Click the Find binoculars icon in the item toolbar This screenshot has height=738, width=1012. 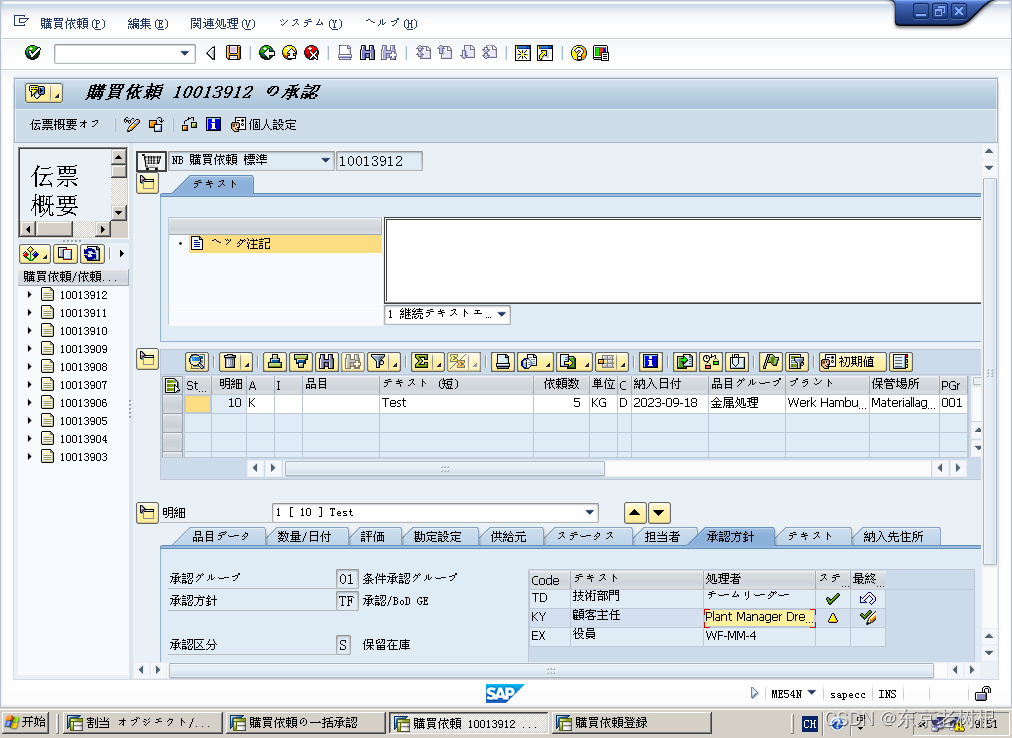327,362
